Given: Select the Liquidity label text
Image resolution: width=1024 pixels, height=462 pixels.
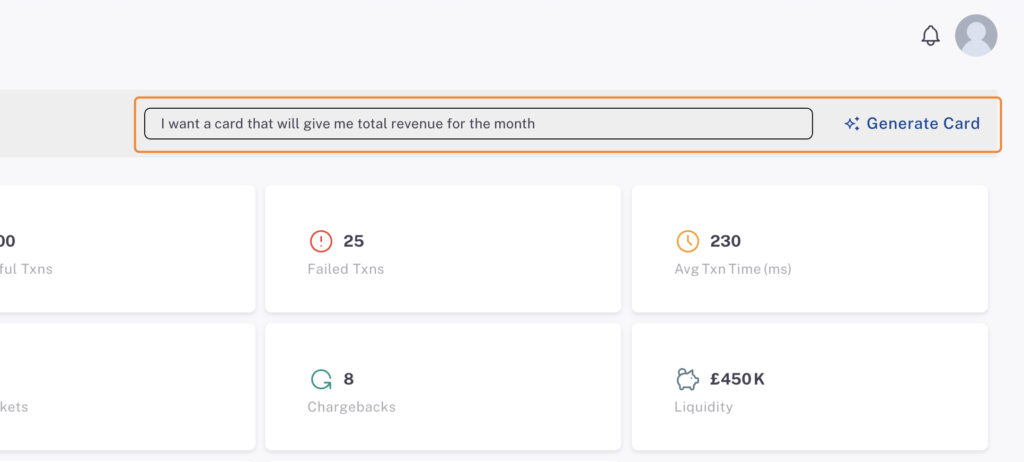Looking at the screenshot, I should pyautogui.click(x=703, y=406).
